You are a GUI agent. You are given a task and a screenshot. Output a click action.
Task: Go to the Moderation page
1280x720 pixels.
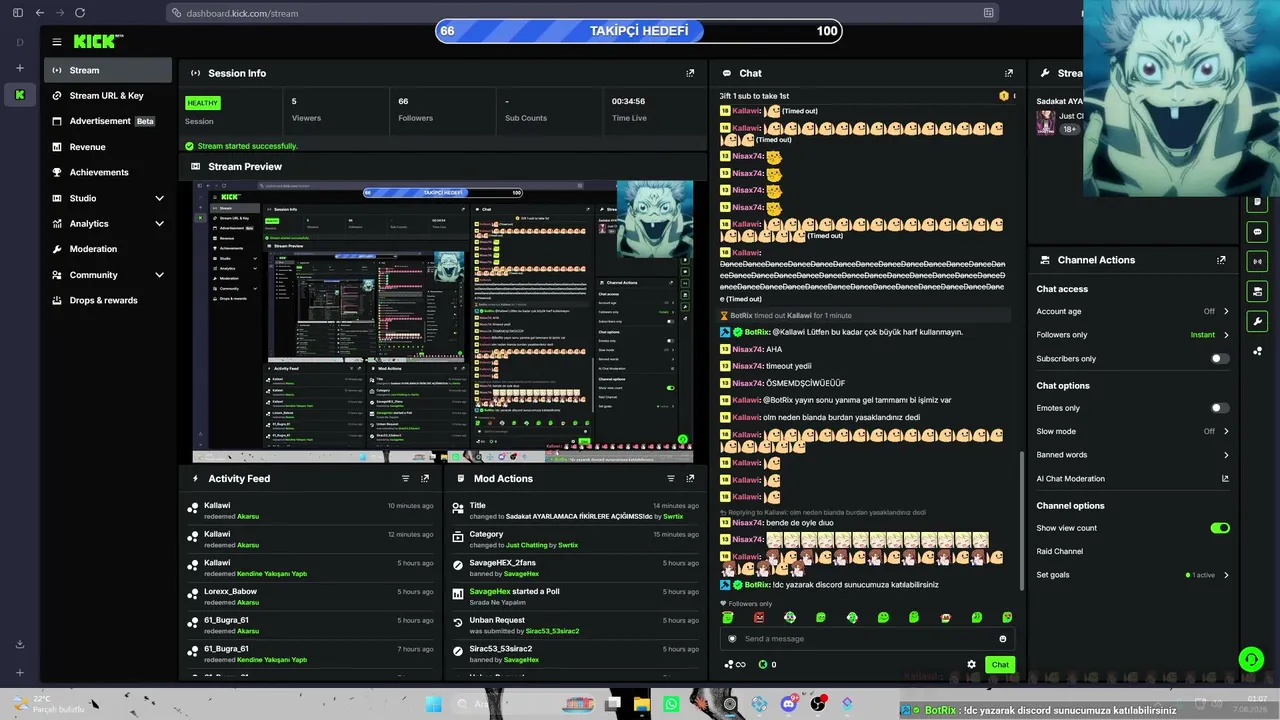pos(108,249)
